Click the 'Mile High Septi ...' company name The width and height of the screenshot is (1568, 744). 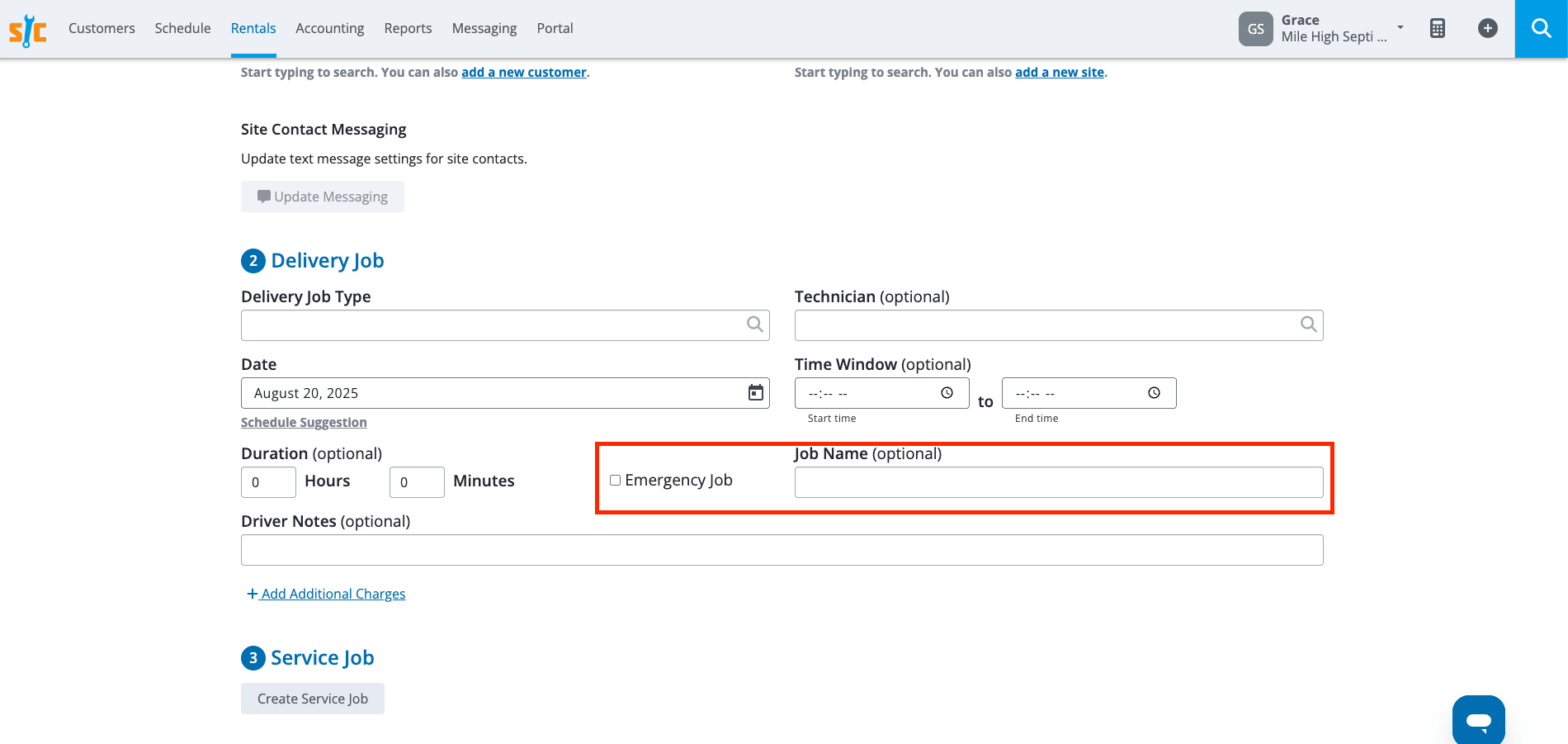pyautogui.click(x=1334, y=37)
